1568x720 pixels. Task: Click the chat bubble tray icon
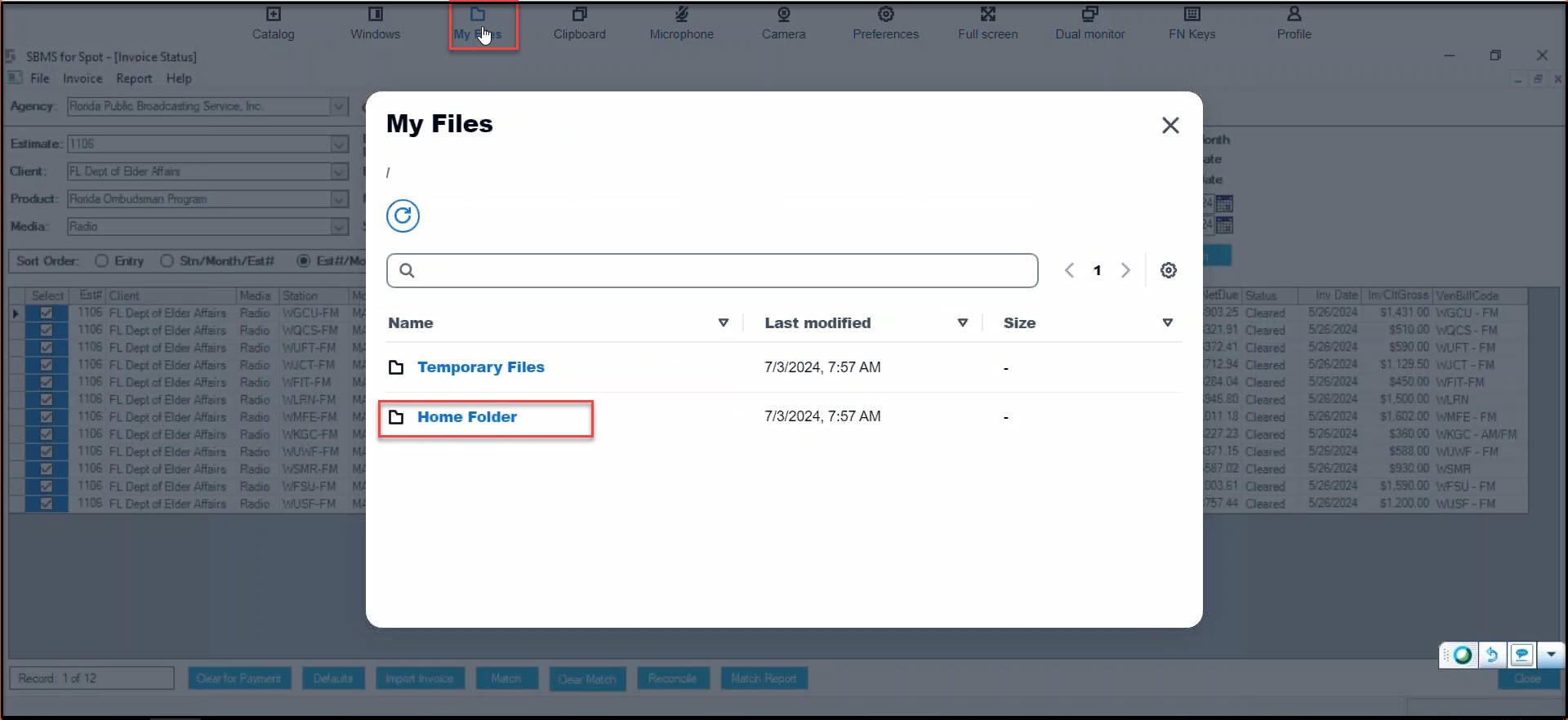1522,655
